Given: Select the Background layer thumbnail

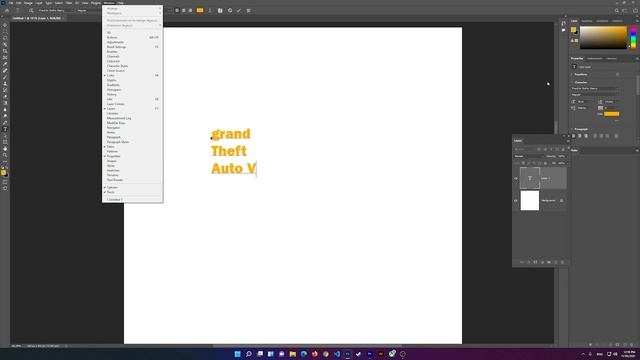Looking at the screenshot, I should pos(530,200).
